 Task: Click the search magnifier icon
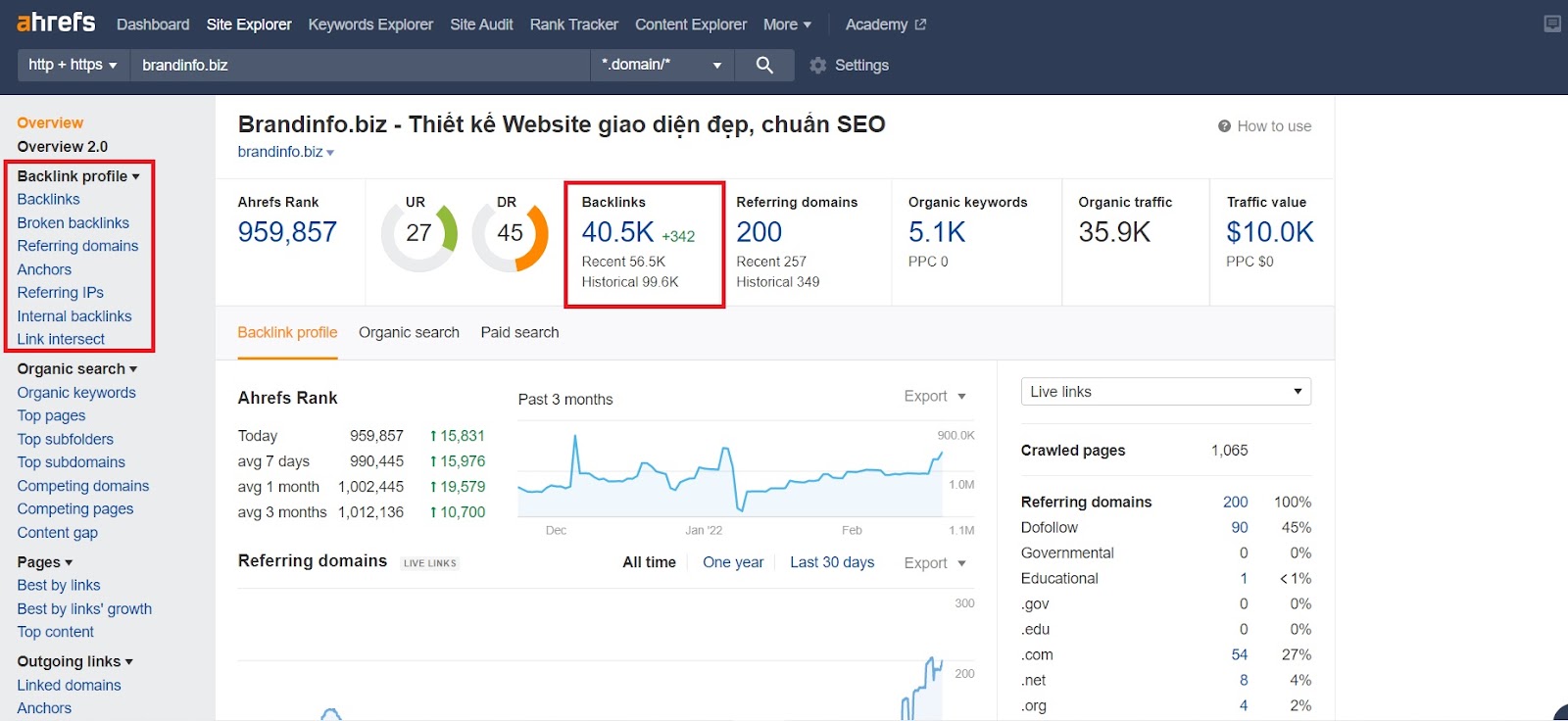[x=764, y=65]
